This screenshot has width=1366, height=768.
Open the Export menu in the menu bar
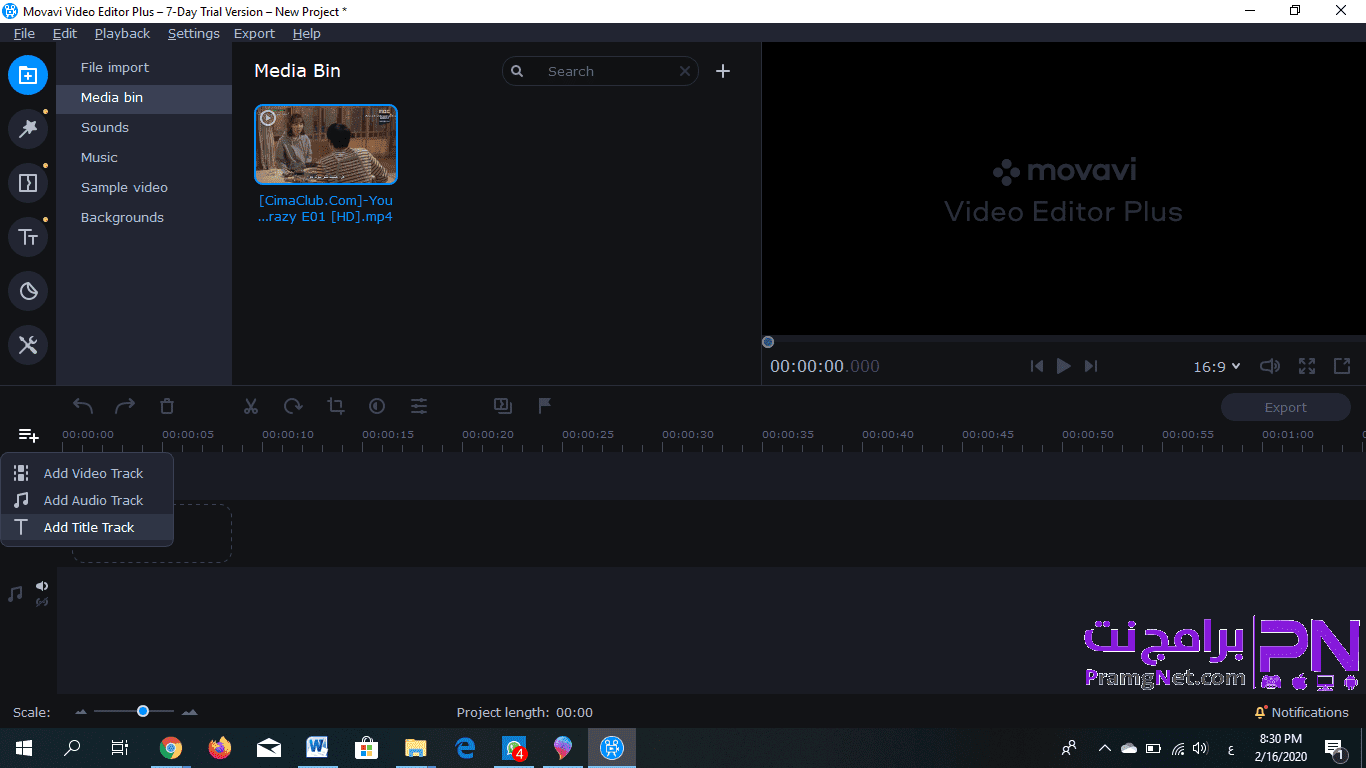tap(254, 33)
